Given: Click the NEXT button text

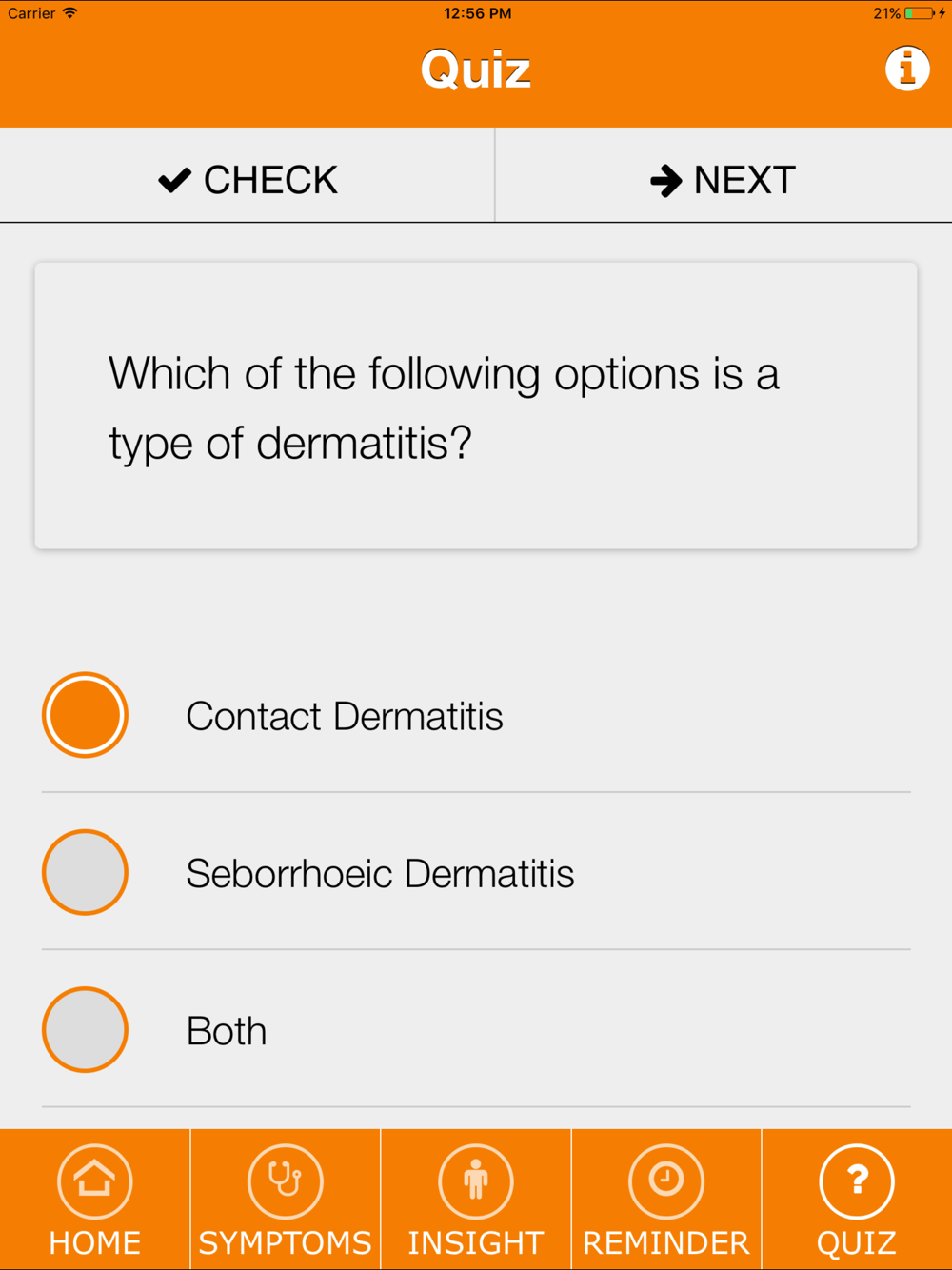Looking at the screenshot, I should click(x=744, y=180).
